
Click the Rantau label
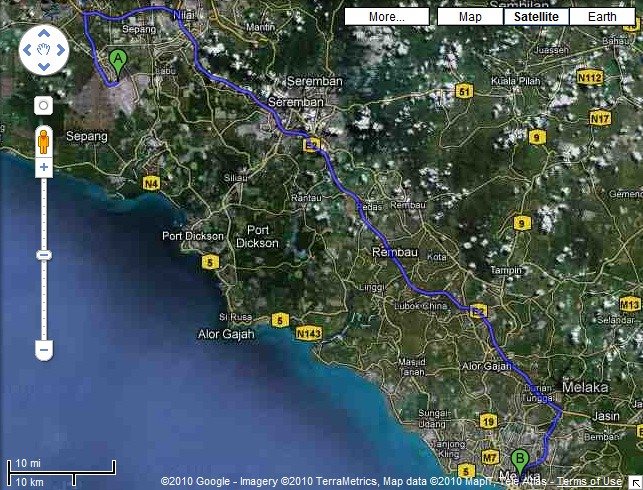[x=306, y=198]
